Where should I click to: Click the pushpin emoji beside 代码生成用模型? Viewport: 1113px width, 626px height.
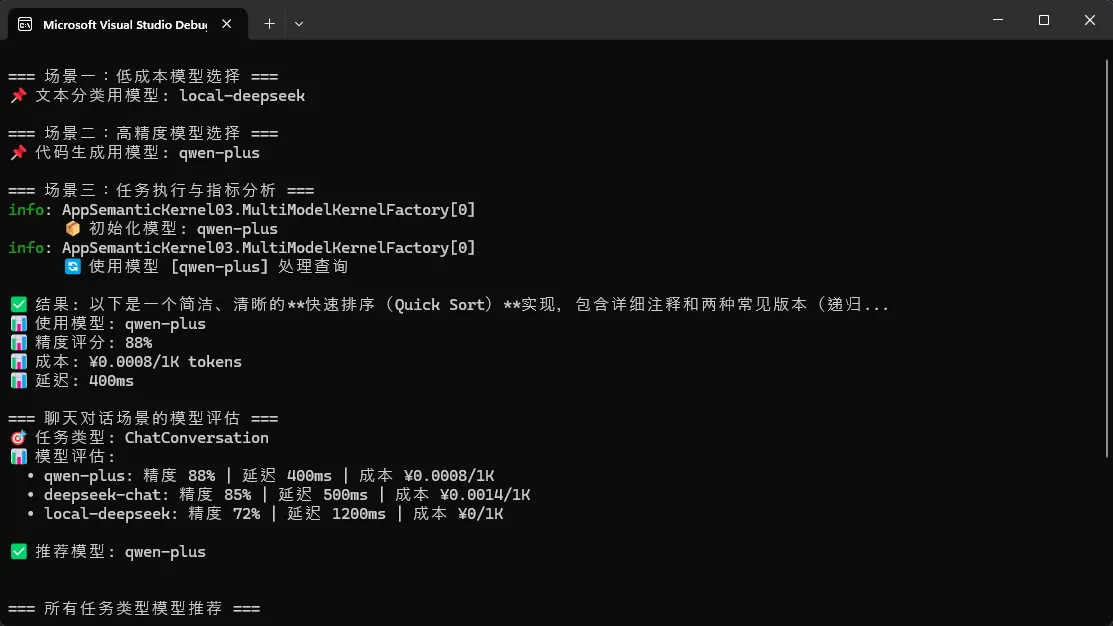18,153
